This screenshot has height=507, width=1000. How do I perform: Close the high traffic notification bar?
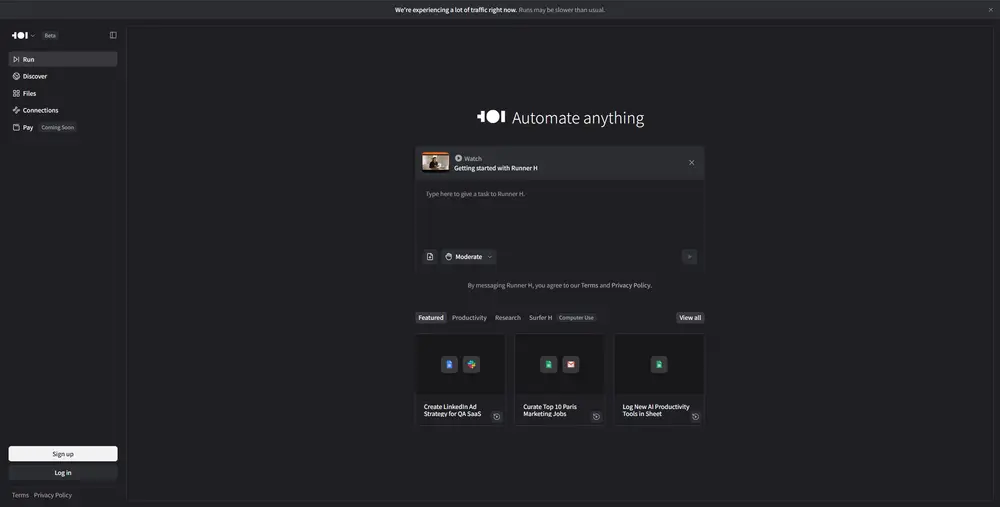990,10
